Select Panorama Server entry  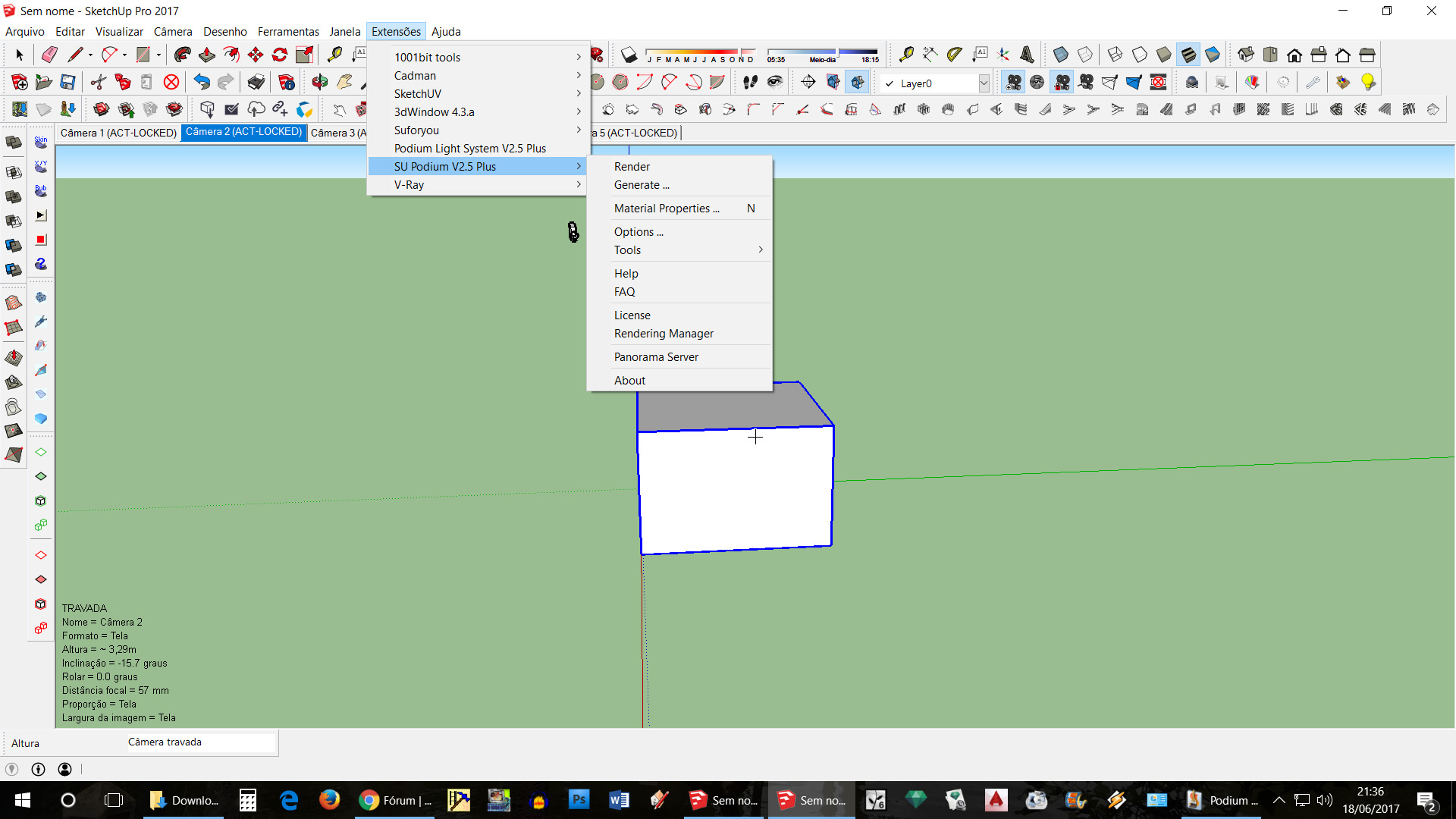click(x=679, y=357)
